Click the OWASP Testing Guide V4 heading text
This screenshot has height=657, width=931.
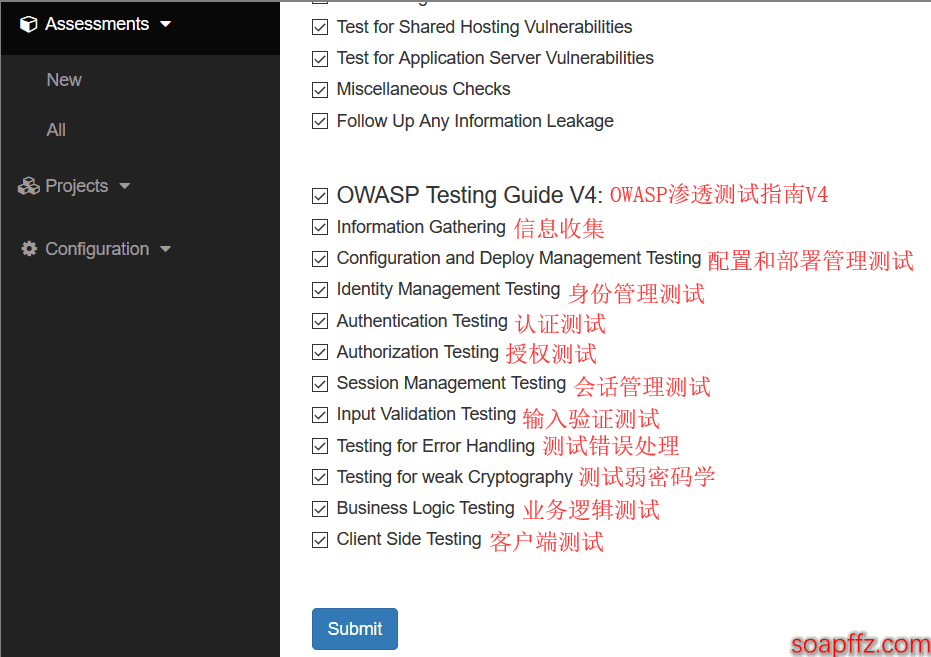(470, 195)
